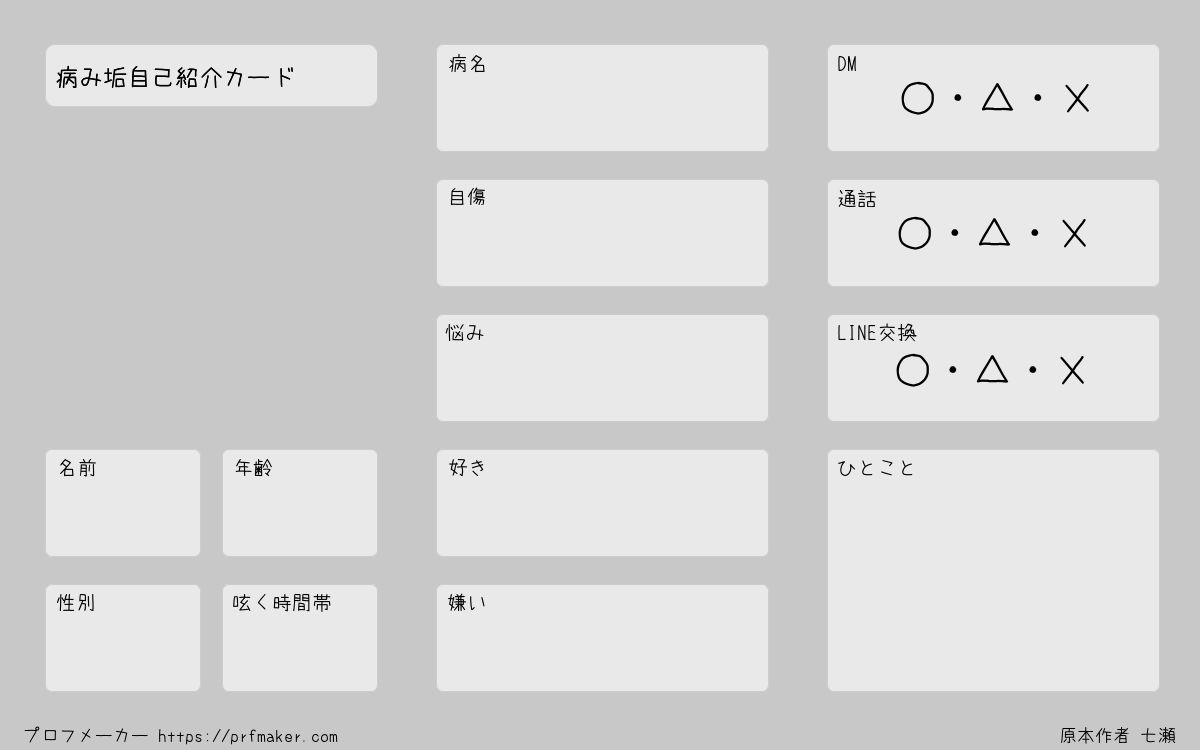
Task: Open the prfmaker.com URL text
Action: pyautogui.click(x=248, y=737)
